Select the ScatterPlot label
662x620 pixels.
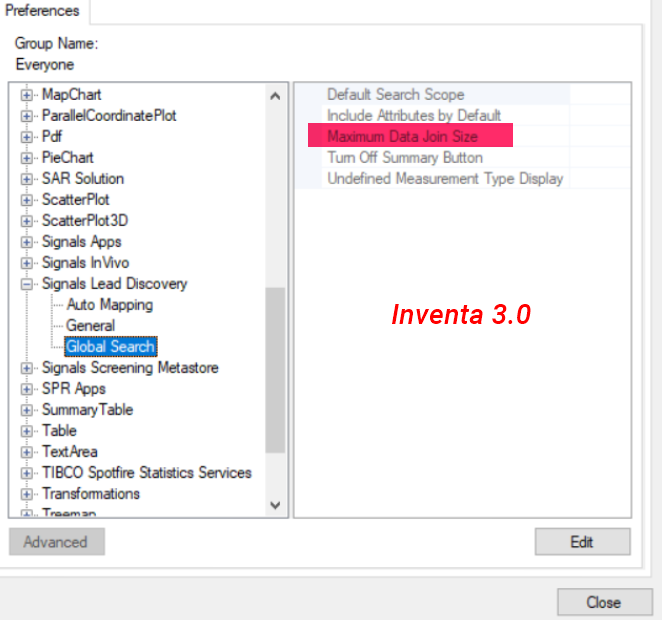click(x=76, y=200)
